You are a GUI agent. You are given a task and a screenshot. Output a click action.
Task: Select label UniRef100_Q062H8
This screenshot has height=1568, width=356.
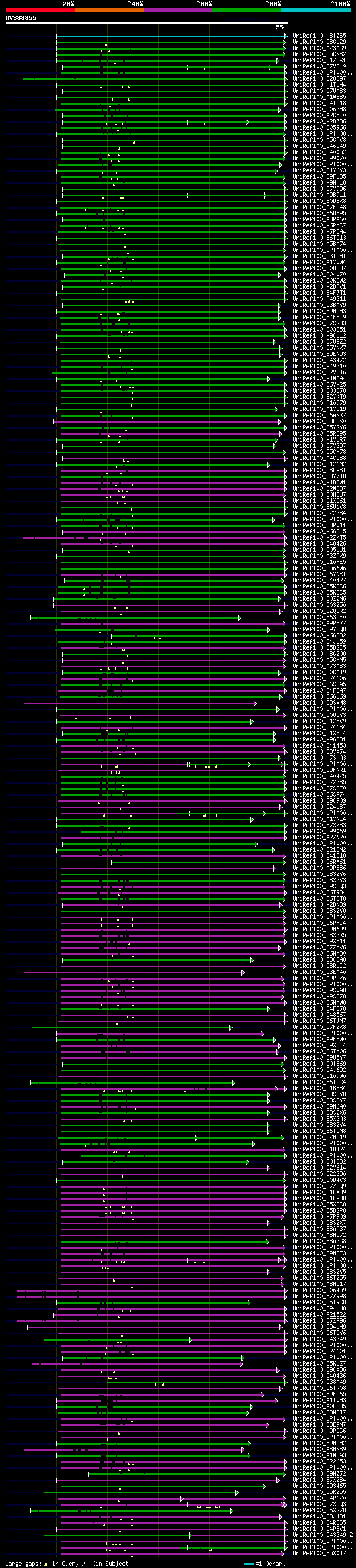click(319, 109)
